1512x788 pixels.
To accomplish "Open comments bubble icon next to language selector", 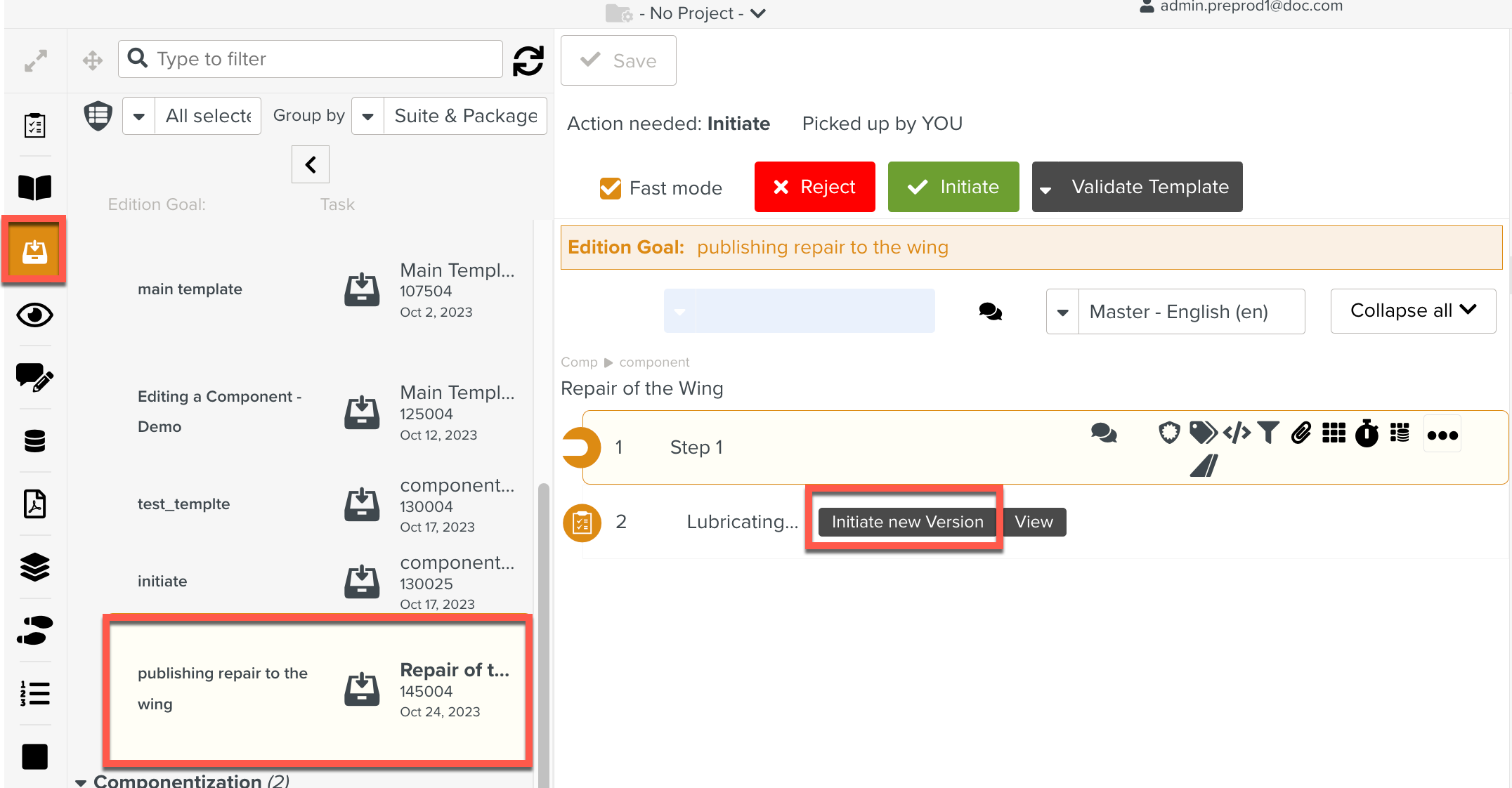I will 990,311.
